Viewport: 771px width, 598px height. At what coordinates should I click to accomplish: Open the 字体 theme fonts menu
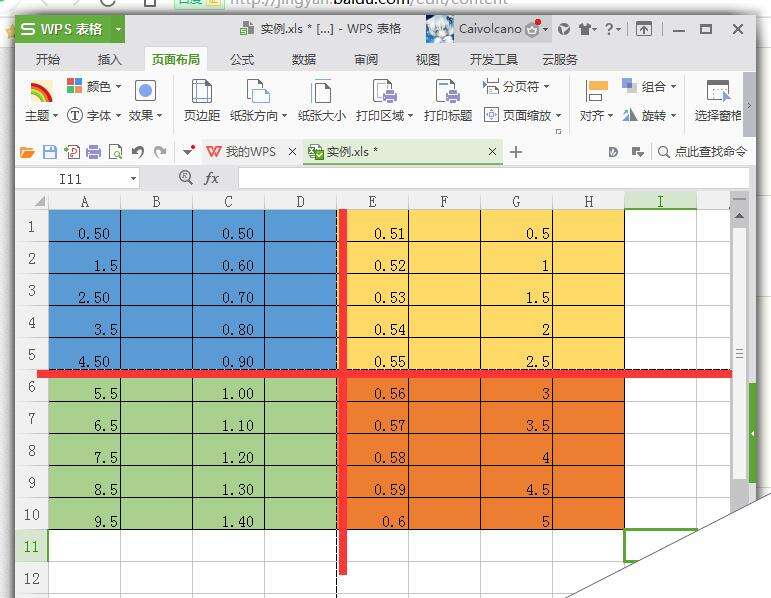(x=94, y=116)
